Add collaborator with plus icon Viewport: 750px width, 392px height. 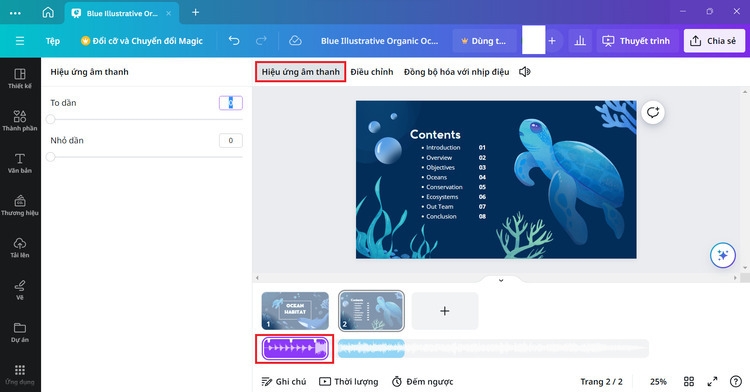(552, 41)
